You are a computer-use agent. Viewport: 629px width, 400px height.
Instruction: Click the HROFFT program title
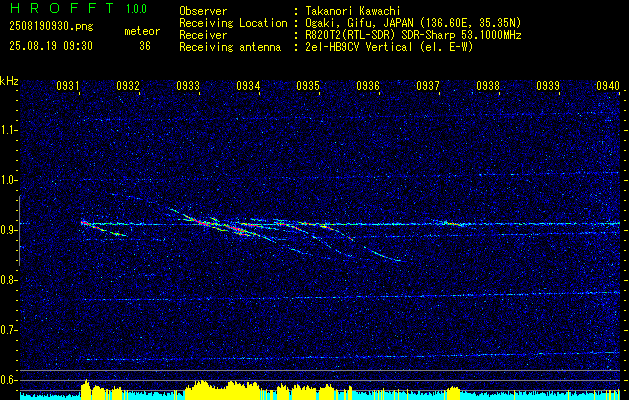(63, 8)
